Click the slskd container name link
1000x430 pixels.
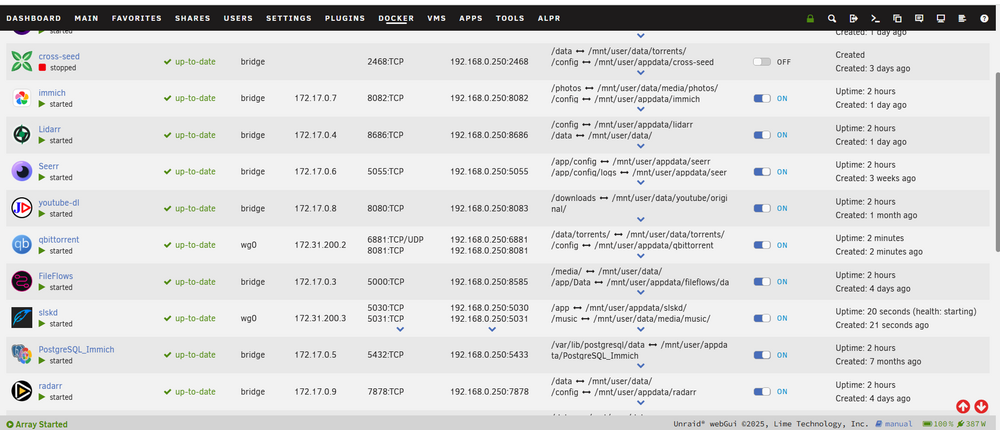click(x=48, y=313)
